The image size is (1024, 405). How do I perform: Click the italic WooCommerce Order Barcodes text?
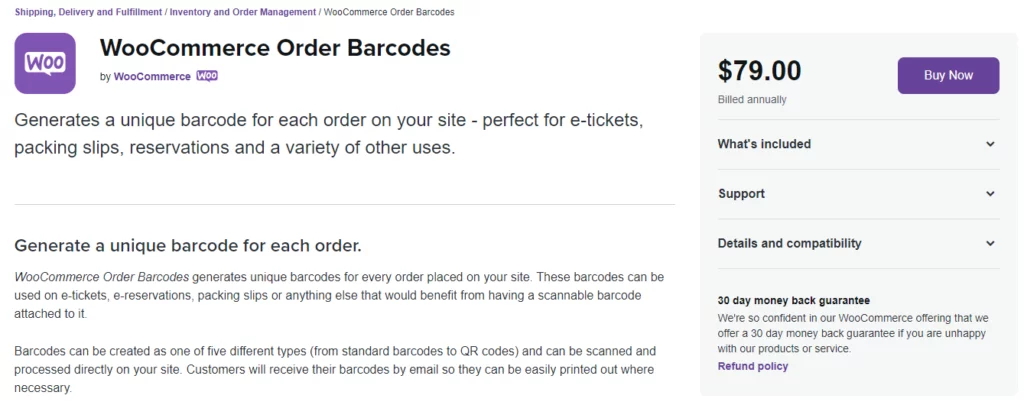tap(102, 277)
